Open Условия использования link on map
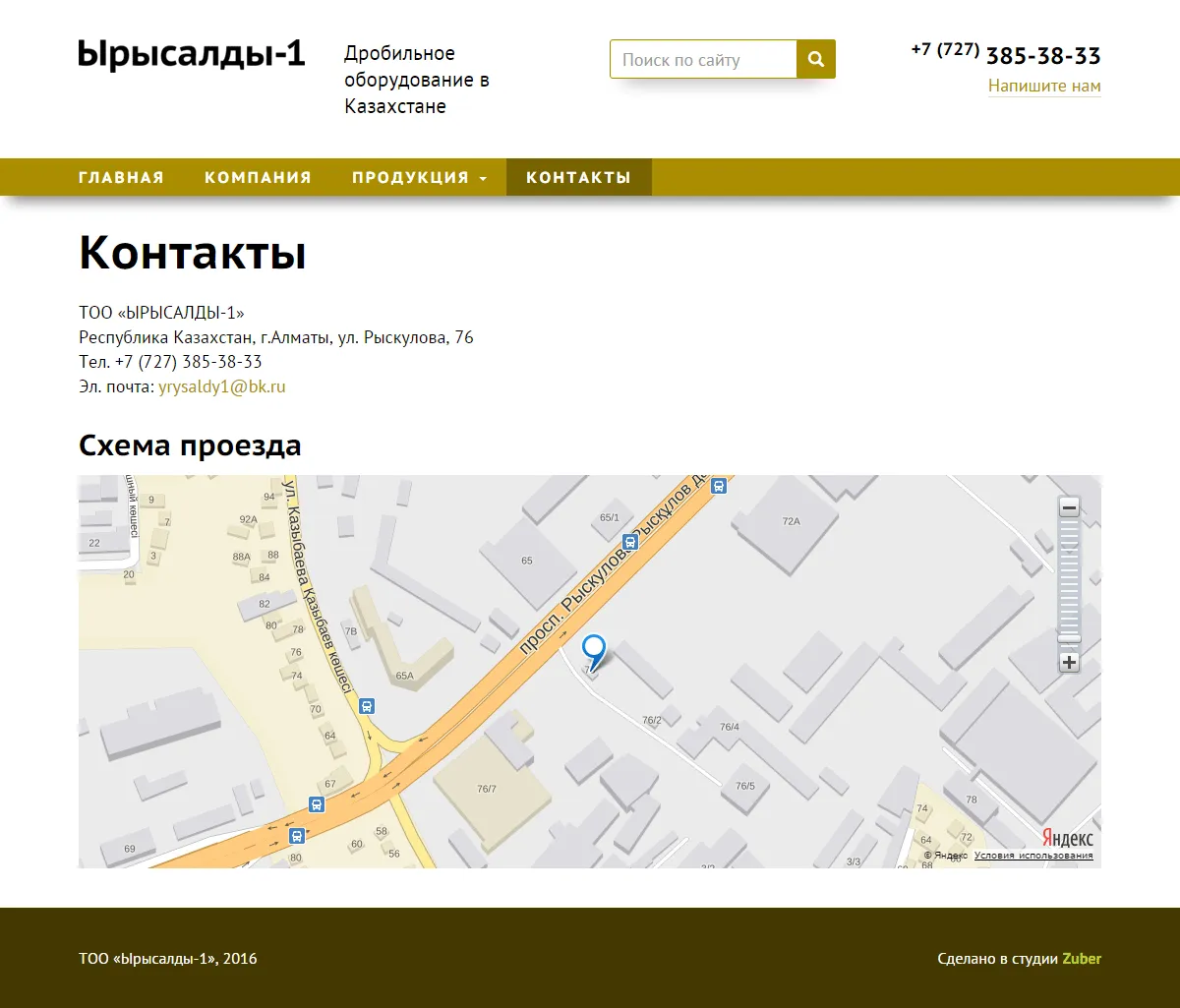The width and height of the screenshot is (1180, 1008). coord(1033,856)
